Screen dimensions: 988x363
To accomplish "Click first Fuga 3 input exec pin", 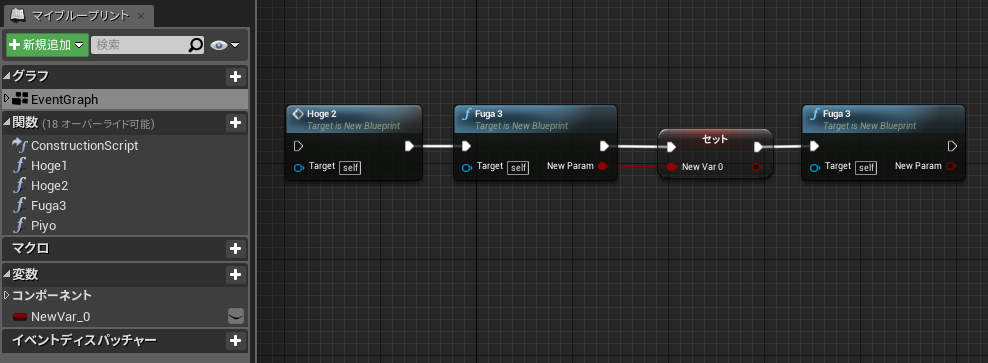I will 466,146.
